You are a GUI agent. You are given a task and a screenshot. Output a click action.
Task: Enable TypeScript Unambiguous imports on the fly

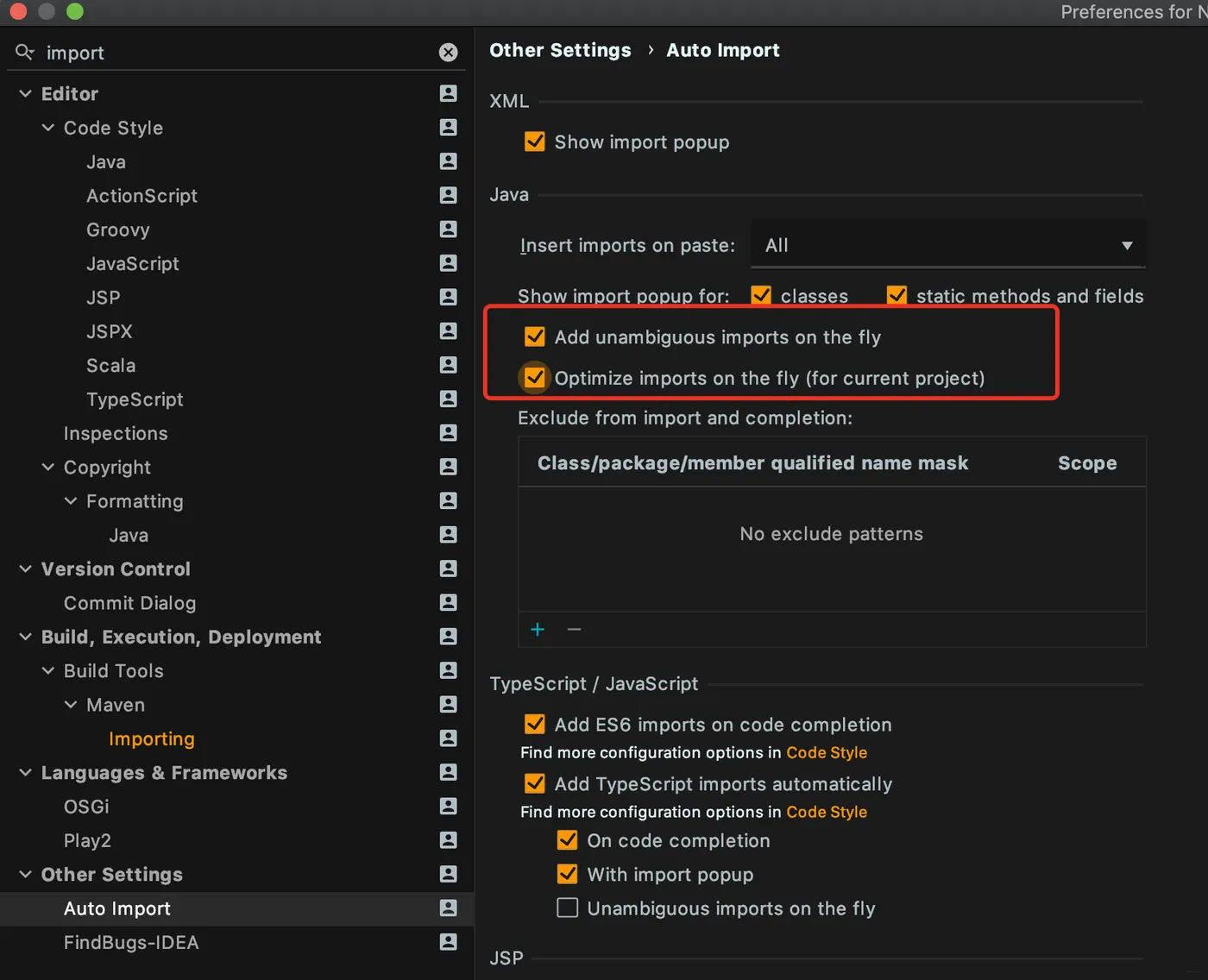pyautogui.click(x=568, y=908)
